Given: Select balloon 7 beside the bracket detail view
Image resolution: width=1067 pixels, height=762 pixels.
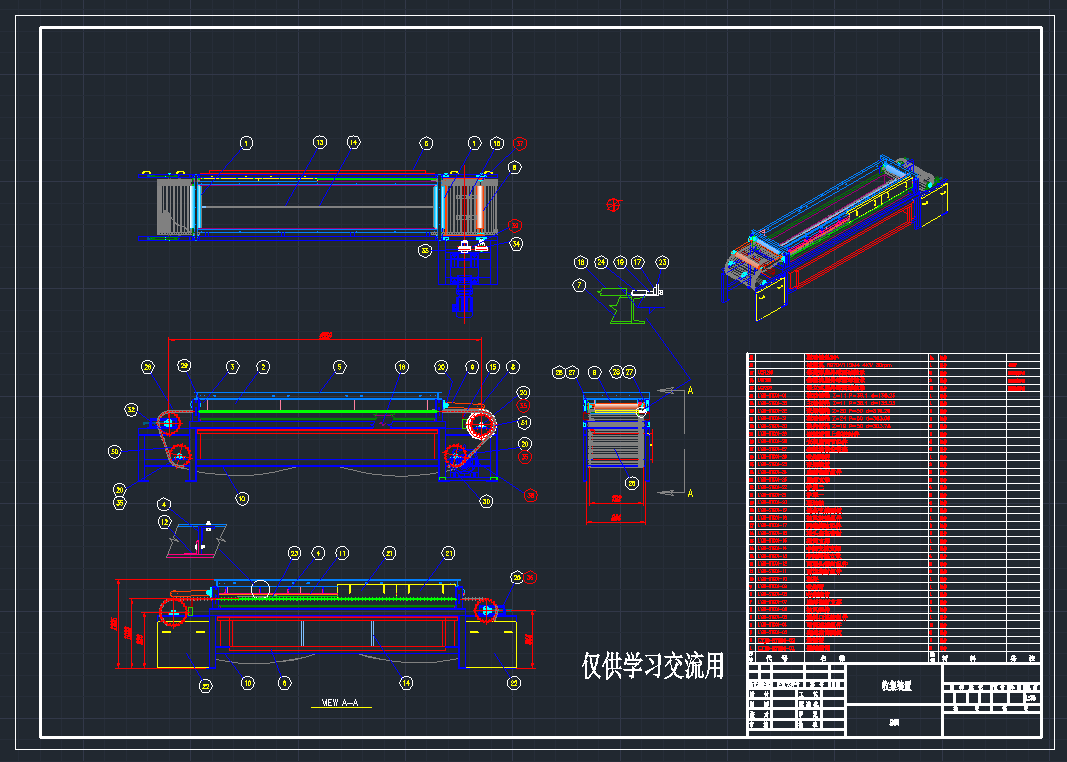Looking at the screenshot, I should pyautogui.click(x=579, y=285).
